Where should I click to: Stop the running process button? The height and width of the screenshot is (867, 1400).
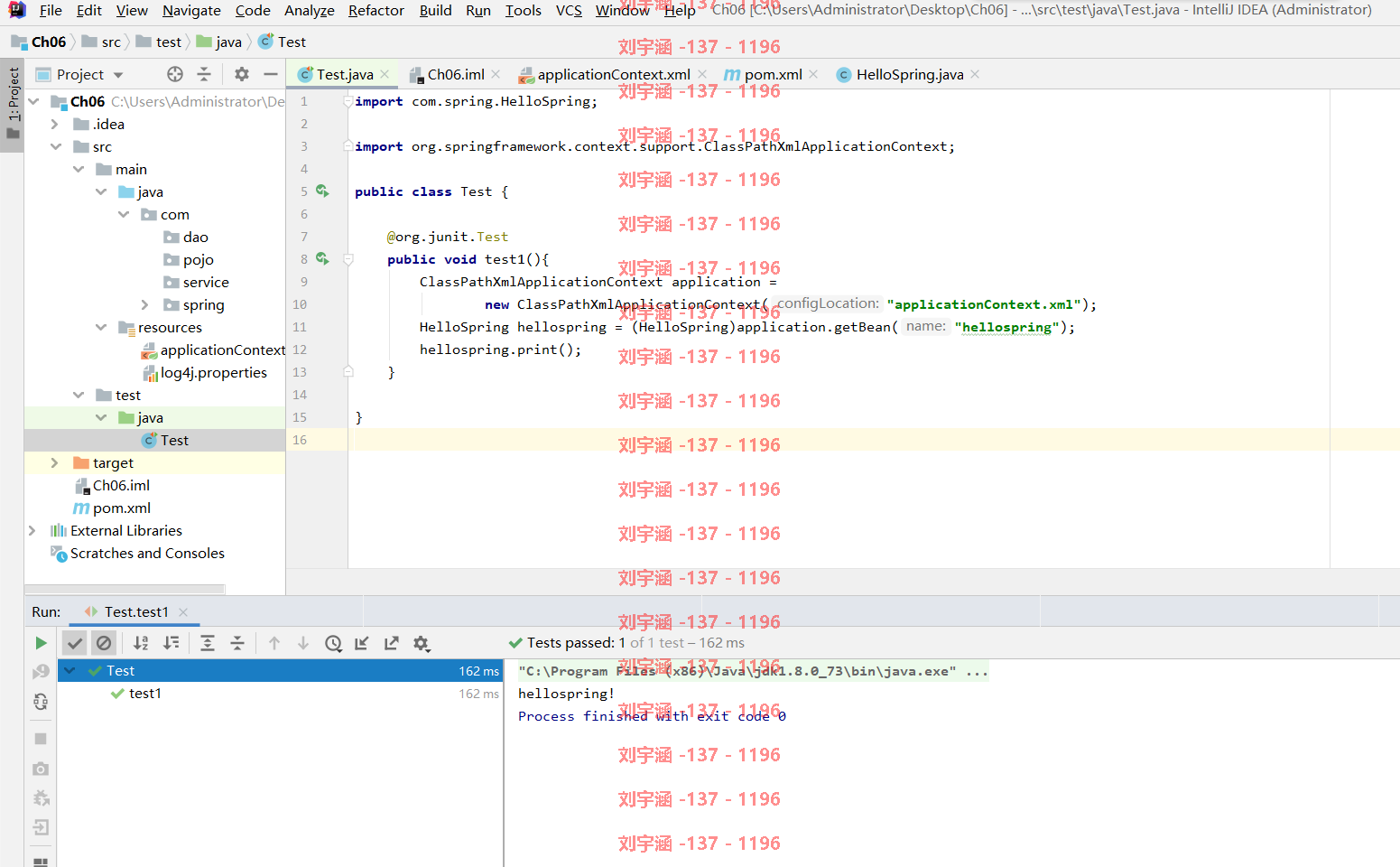coord(41,739)
